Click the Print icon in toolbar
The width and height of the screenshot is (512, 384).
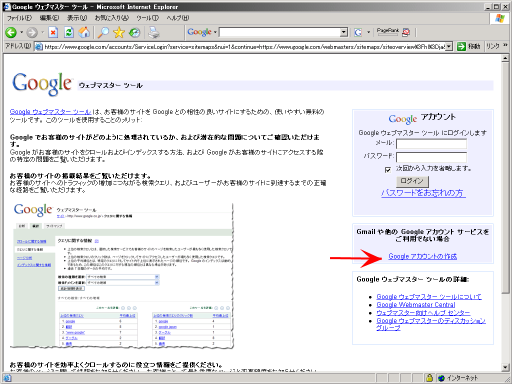pyautogui.click(x=154, y=32)
